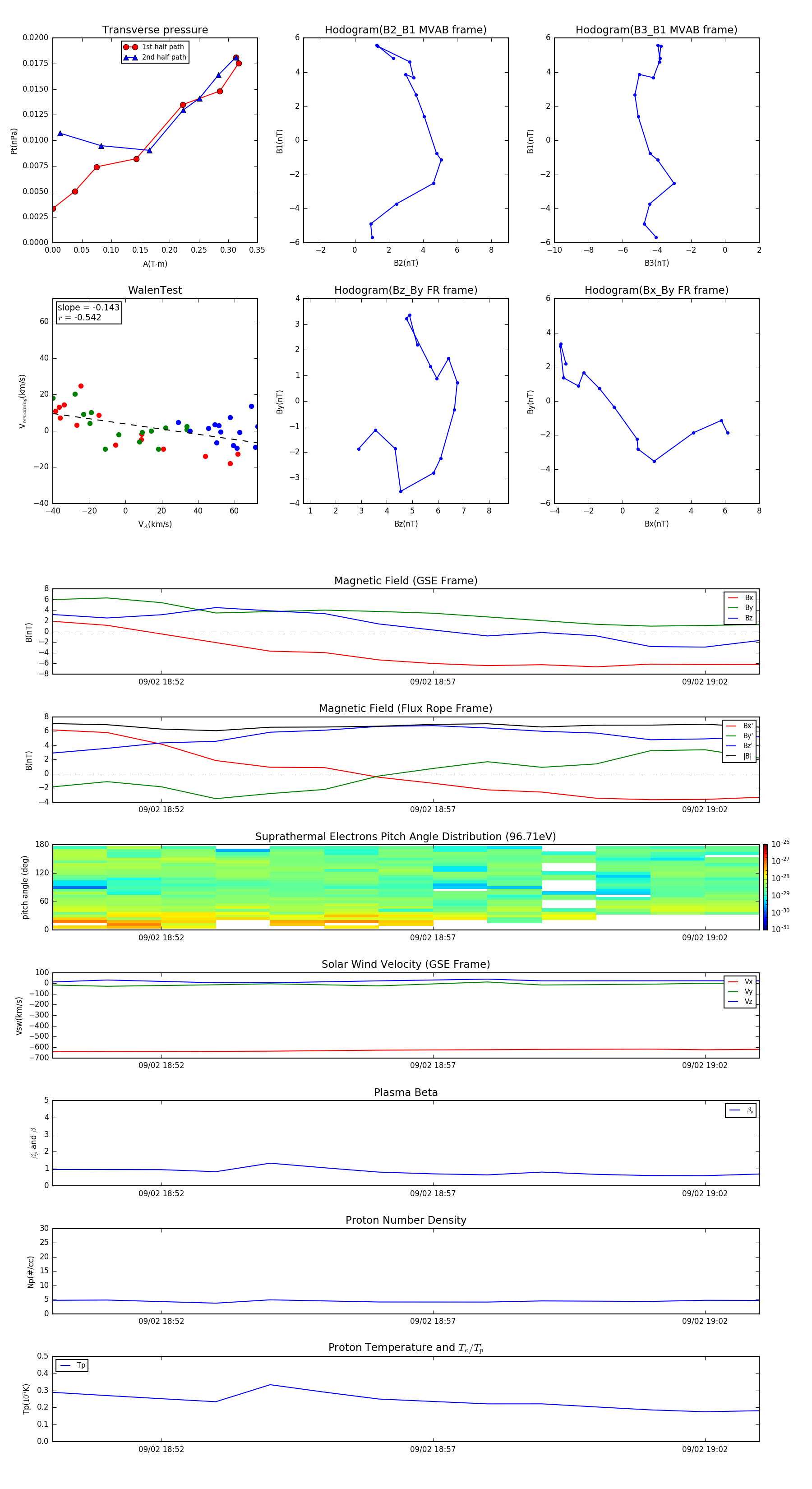Select the 'Hodogram(B2_B1 MVAB frame)' title
Viewport: 812px width, 1489px height.
pyautogui.click(x=406, y=30)
